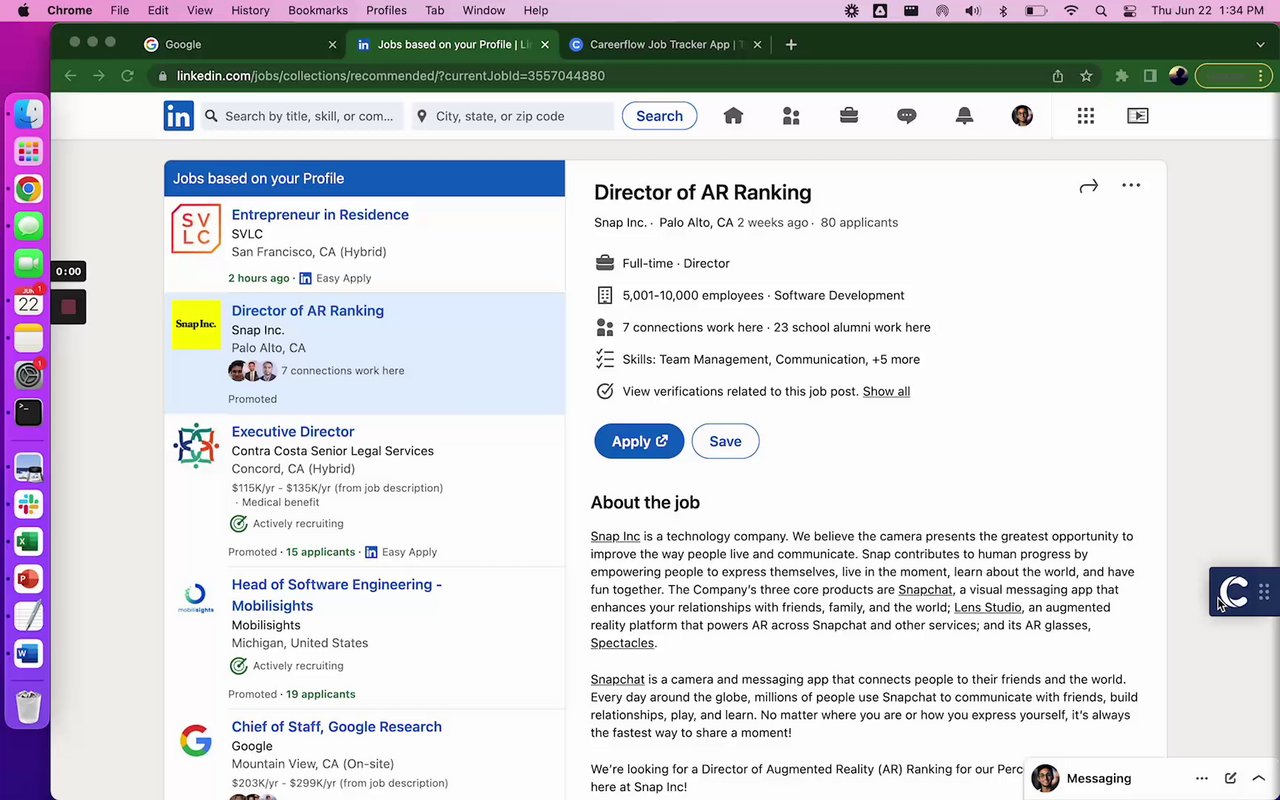Share job with the arrow icon
The image size is (1280, 800).
[1089, 186]
